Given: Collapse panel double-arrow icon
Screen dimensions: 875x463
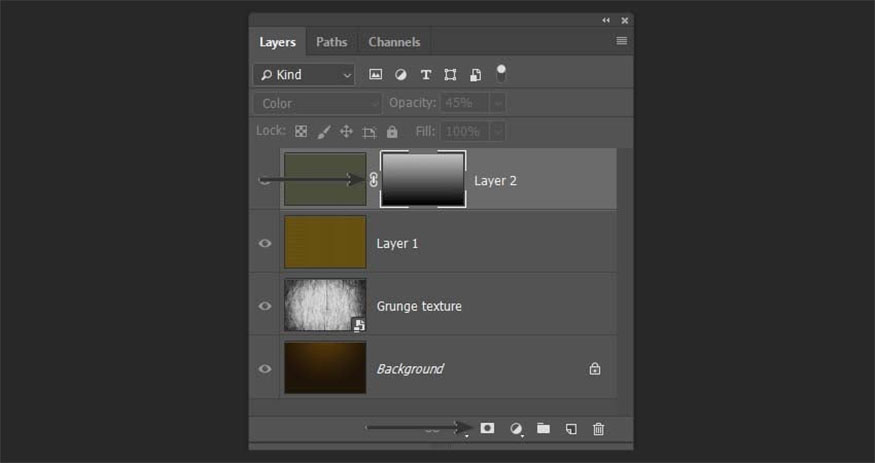Looking at the screenshot, I should tap(606, 21).
